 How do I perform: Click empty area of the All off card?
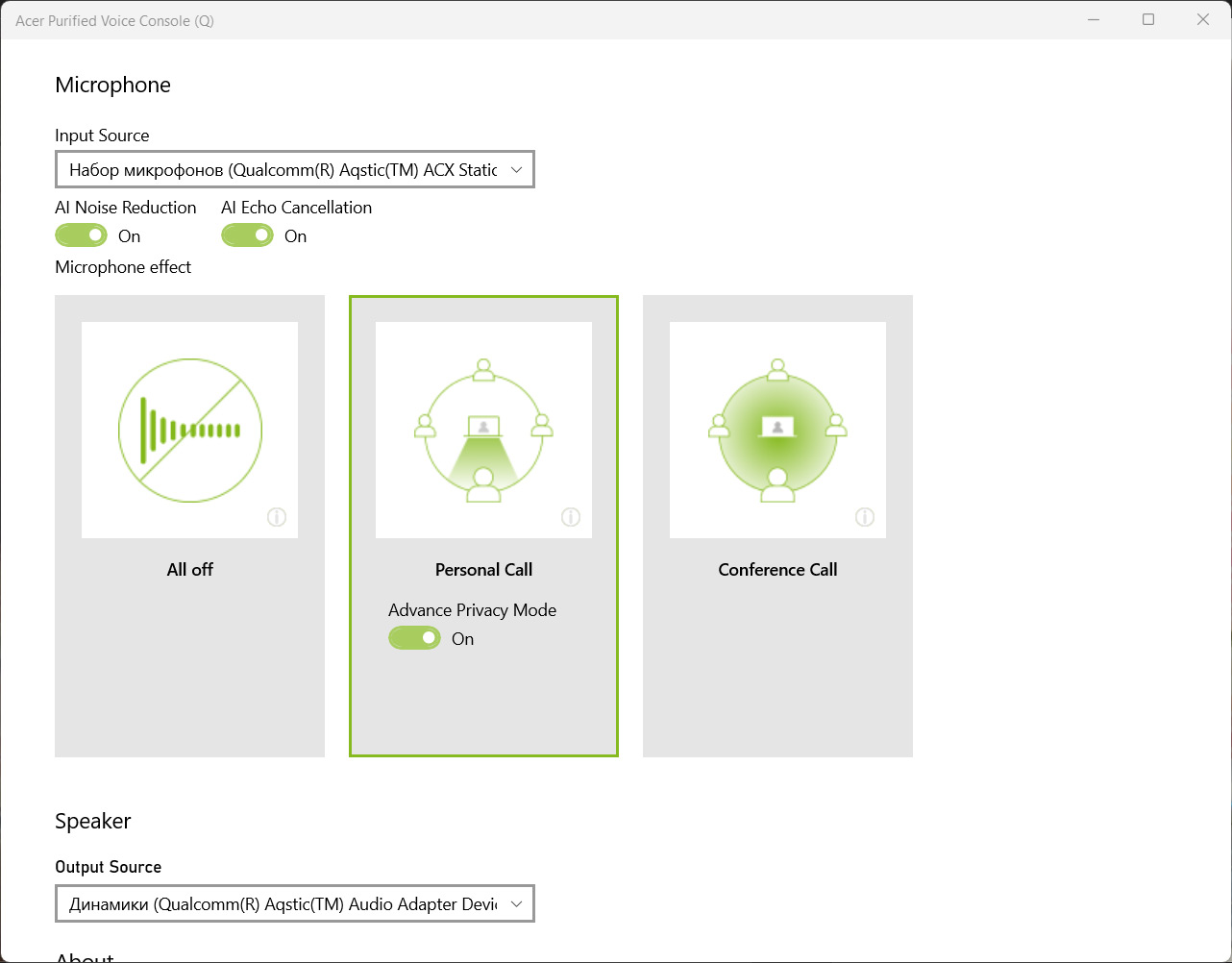[x=190, y=673]
